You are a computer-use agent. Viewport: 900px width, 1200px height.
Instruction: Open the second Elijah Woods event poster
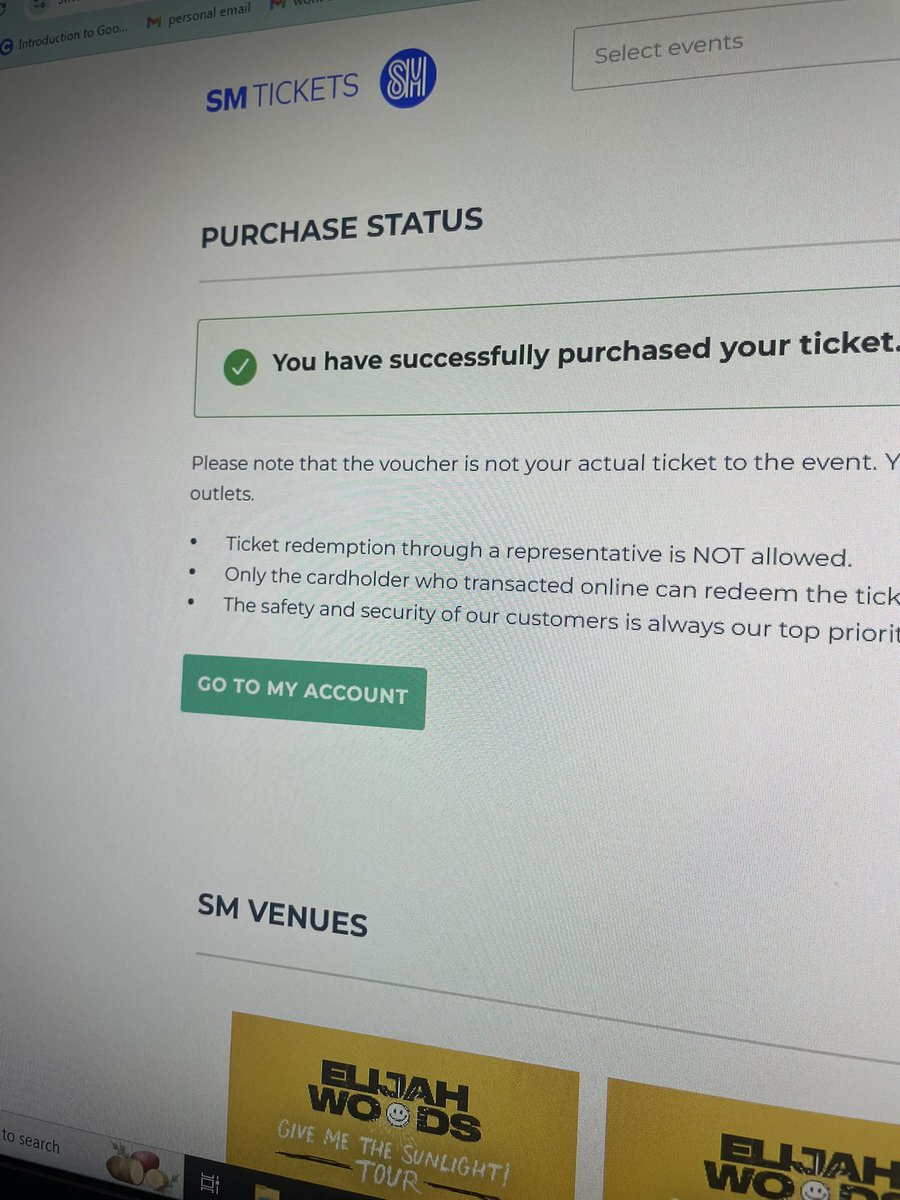(753, 1140)
